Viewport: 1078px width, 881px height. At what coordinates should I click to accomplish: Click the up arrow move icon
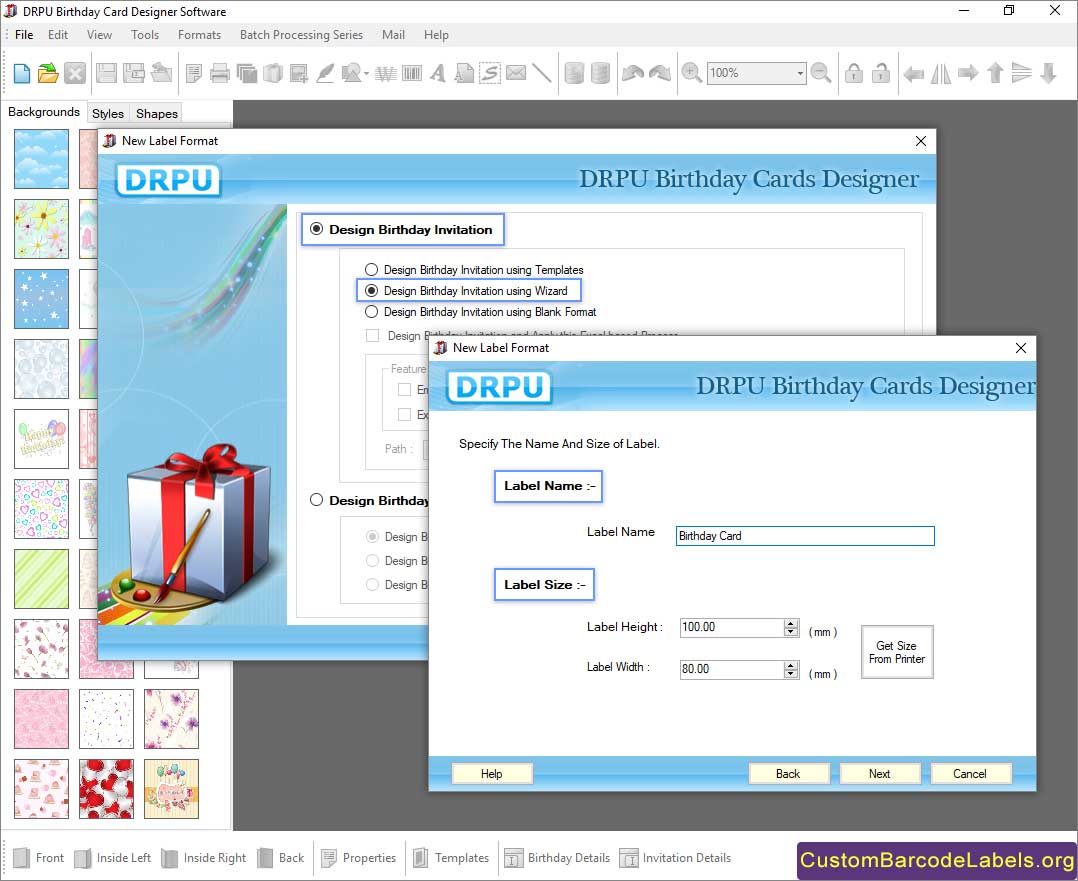coord(995,73)
